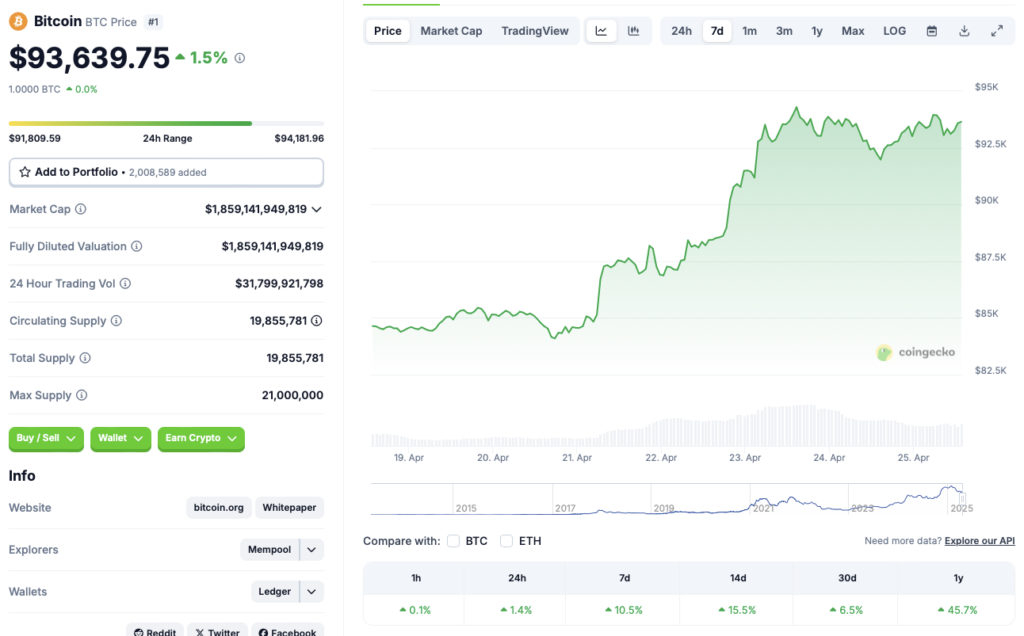Open the Wallet dropdown
Viewport: 1024px width, 636px height.
point(120,438)
